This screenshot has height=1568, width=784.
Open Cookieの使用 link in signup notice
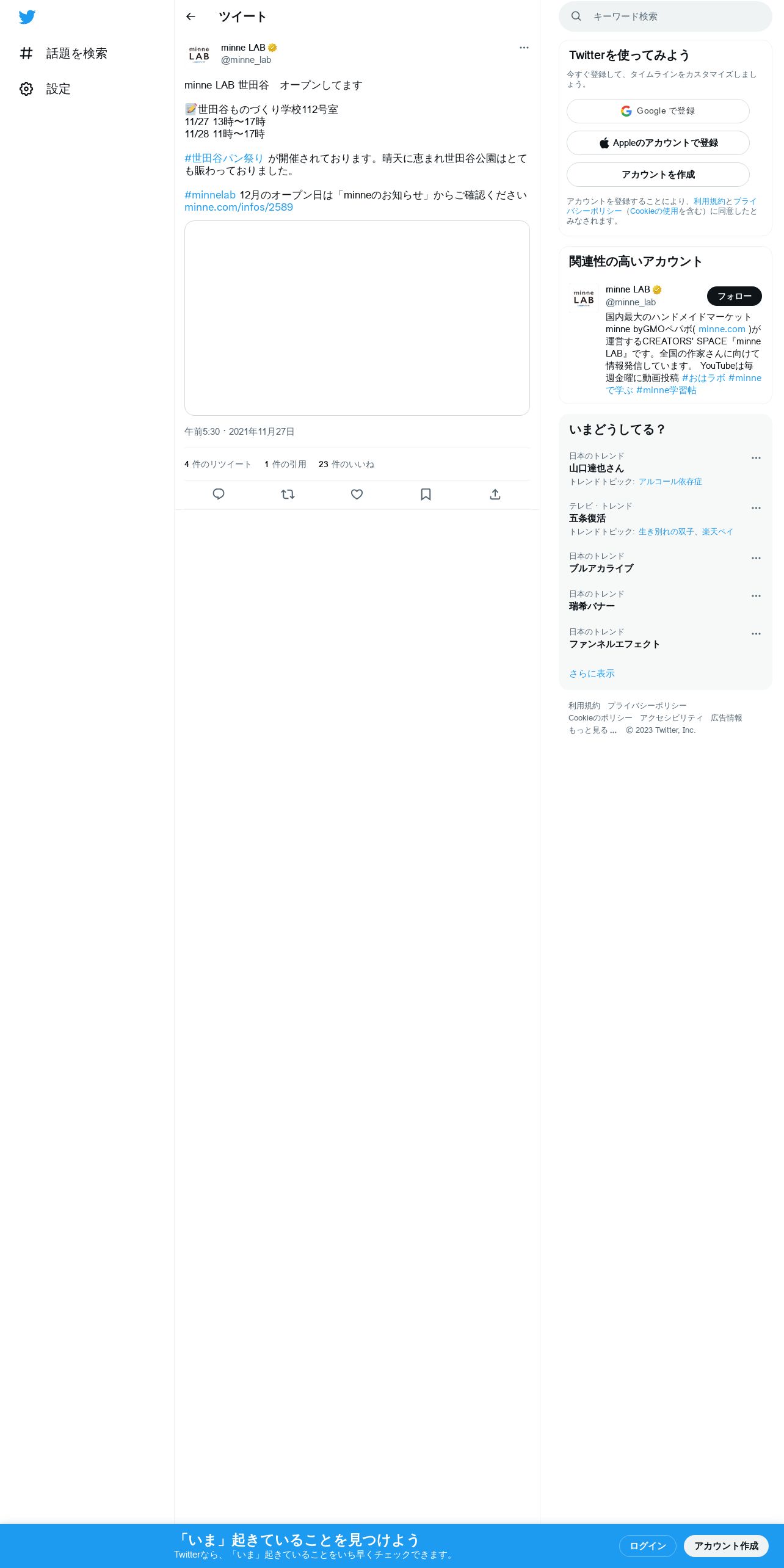tap(654, 211)
